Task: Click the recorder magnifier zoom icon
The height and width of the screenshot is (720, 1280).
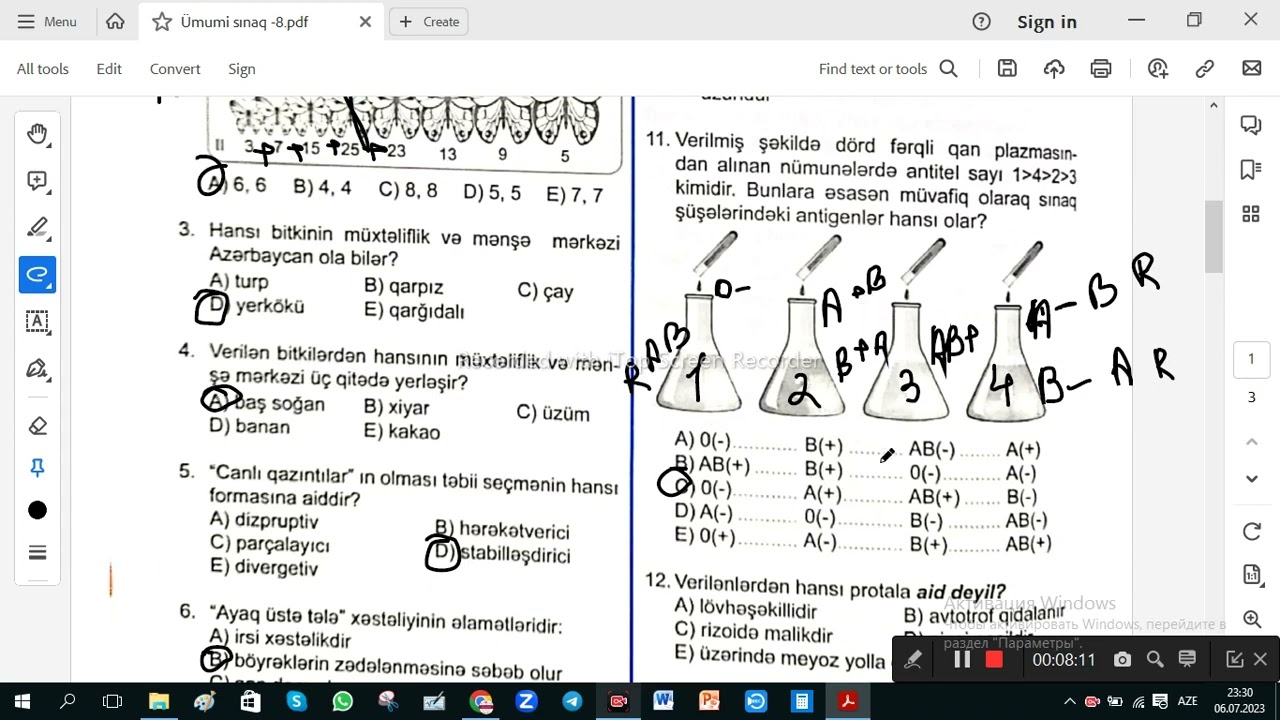Action: 1155,660
